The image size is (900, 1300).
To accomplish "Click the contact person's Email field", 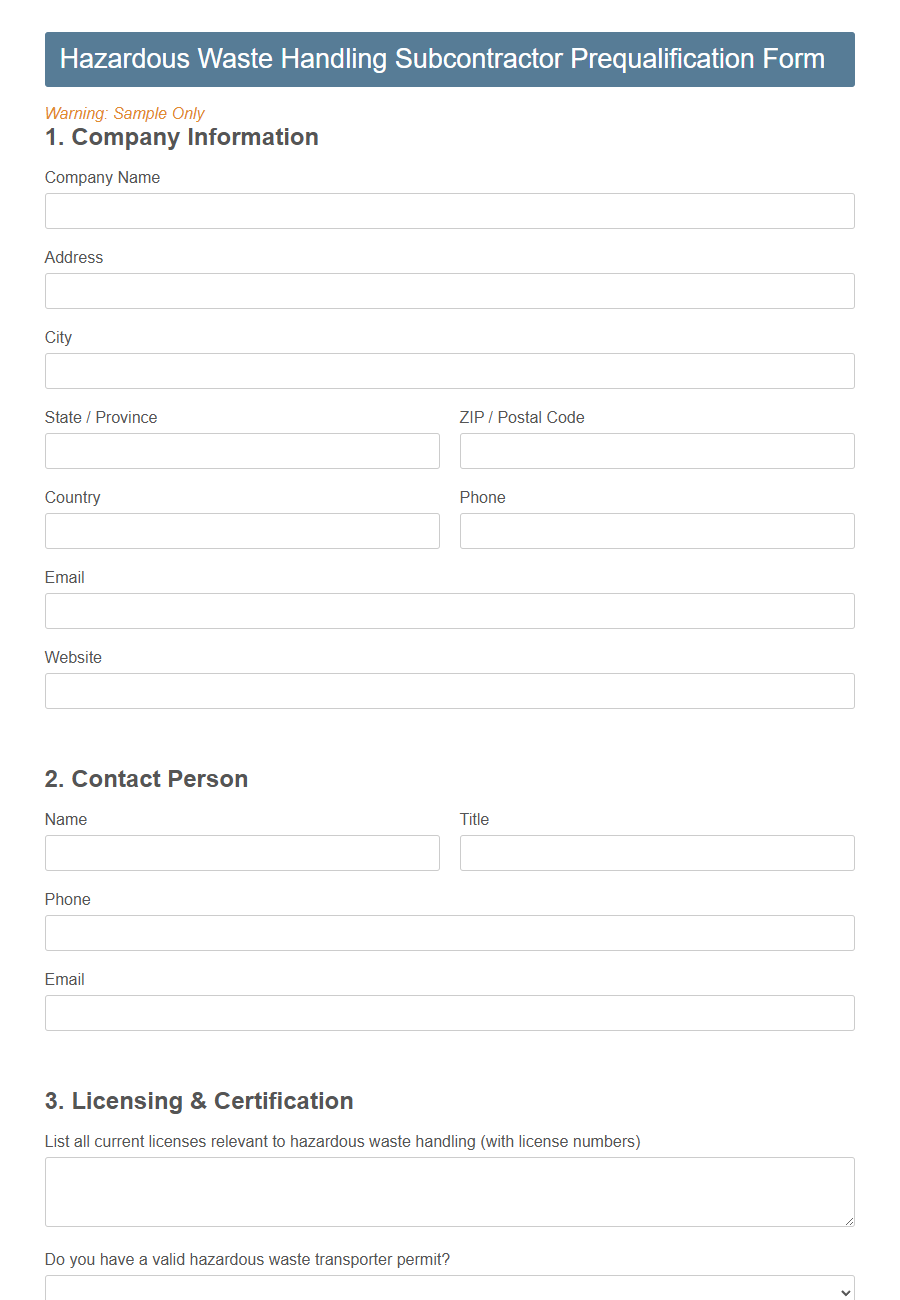I will 450,1013.
